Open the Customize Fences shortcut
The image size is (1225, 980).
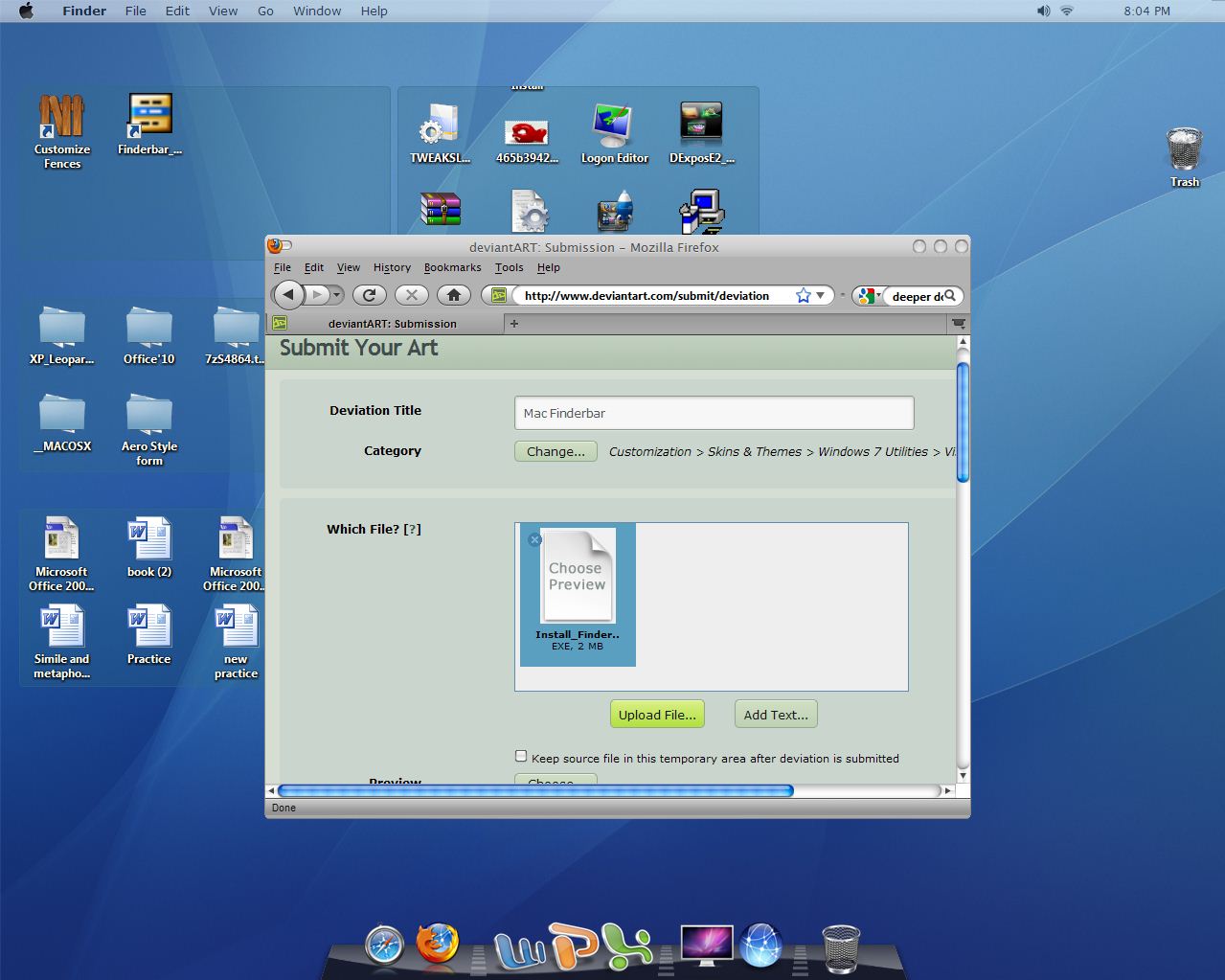pyautogui.click(x=62, y=131)
